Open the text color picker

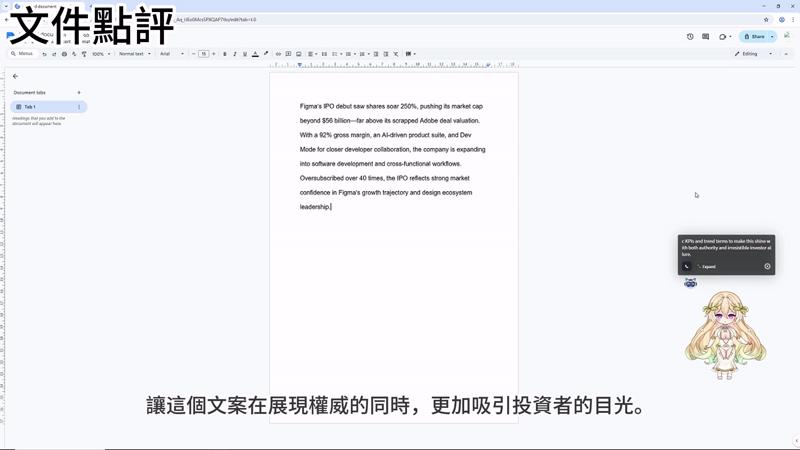(x=255, y=54)
